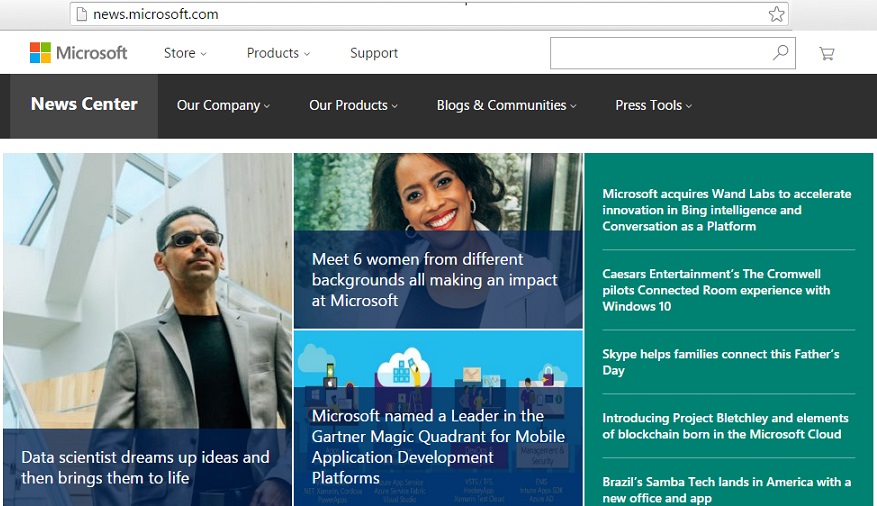
Task: Open Blogs & Communities menu
Action: pyautogui.click(x=506, y=106)
